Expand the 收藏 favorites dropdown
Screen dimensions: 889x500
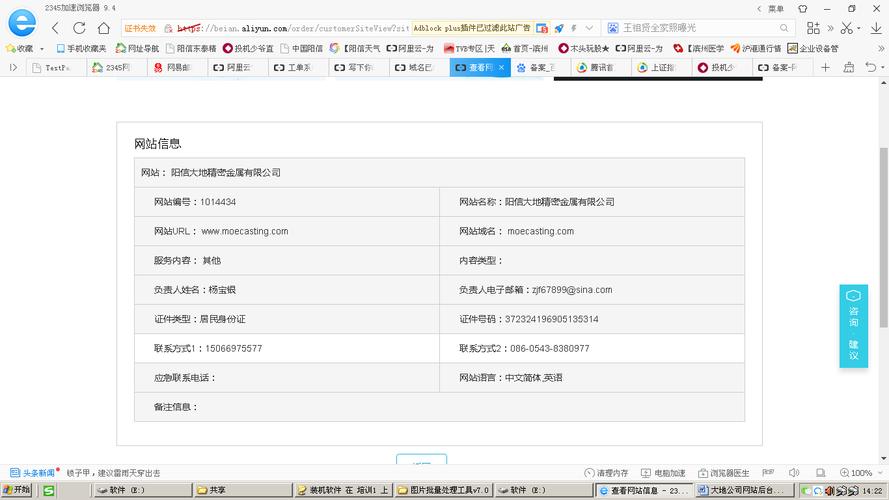coord(41,48)
